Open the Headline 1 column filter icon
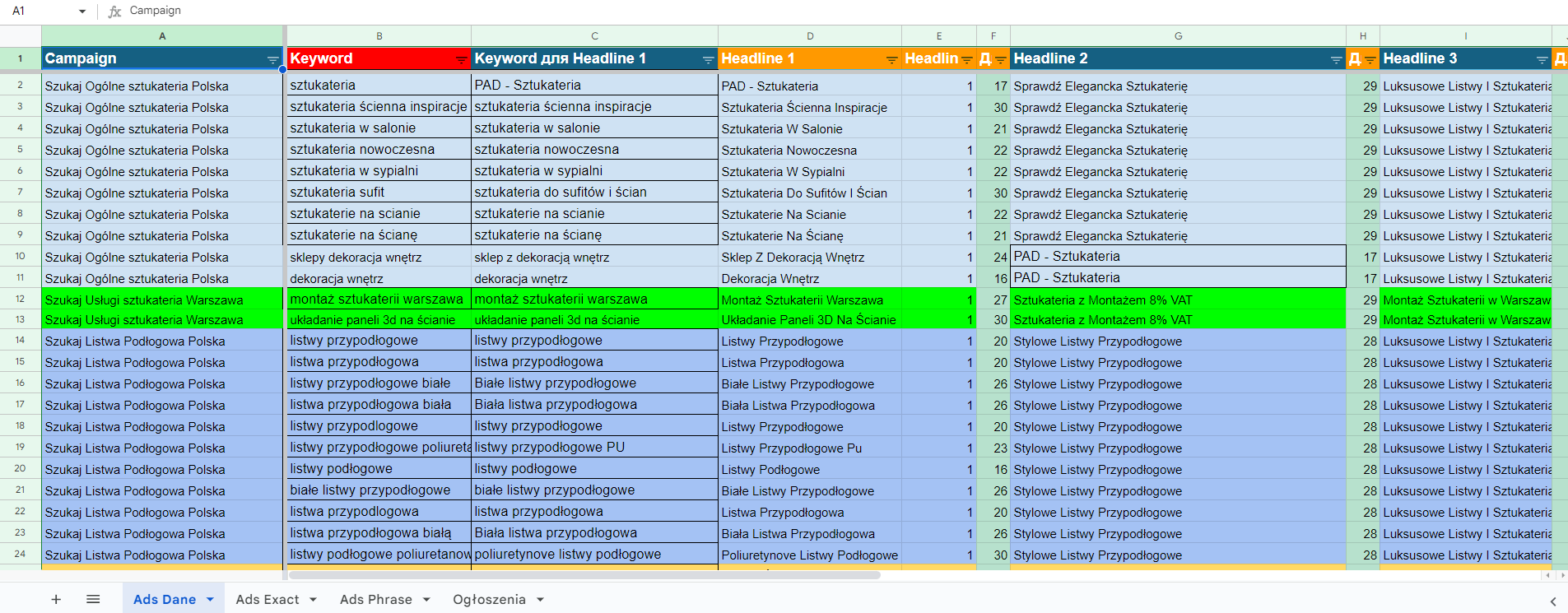 point(891,59)
